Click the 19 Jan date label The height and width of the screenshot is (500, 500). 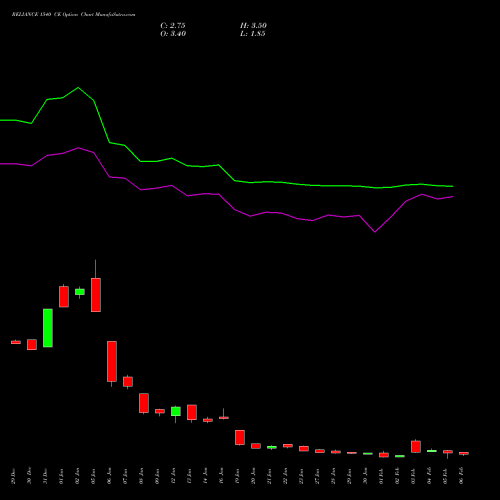click(237, 476)
